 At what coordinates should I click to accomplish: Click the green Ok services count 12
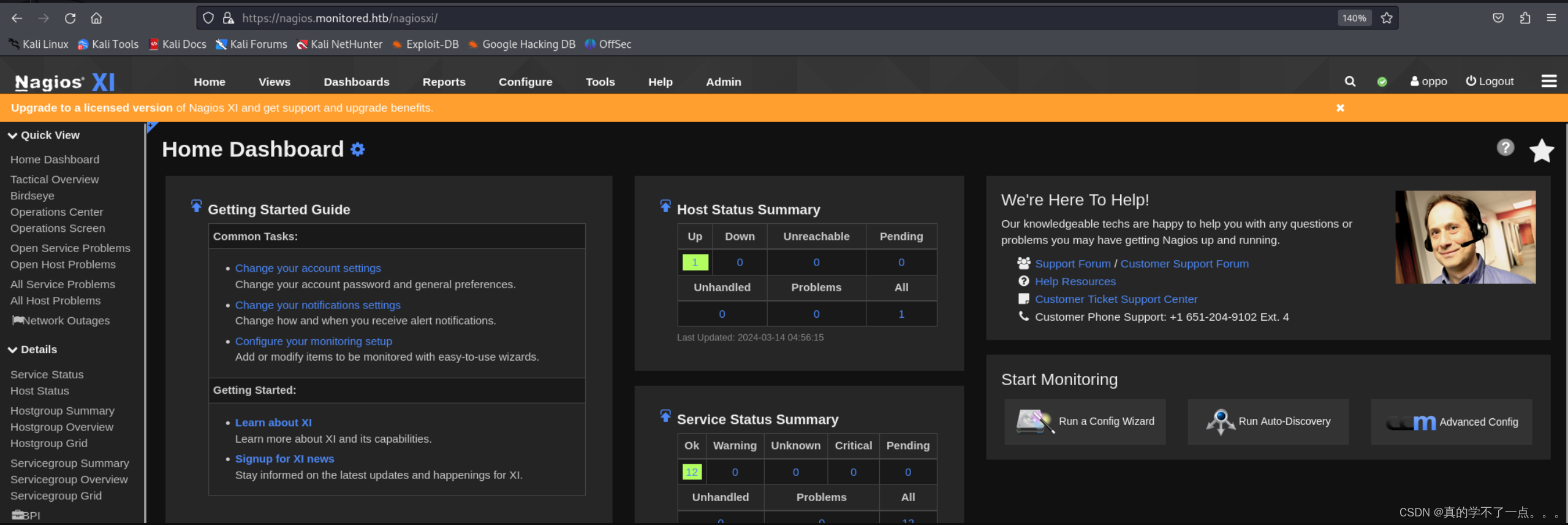tap(692, 472)
